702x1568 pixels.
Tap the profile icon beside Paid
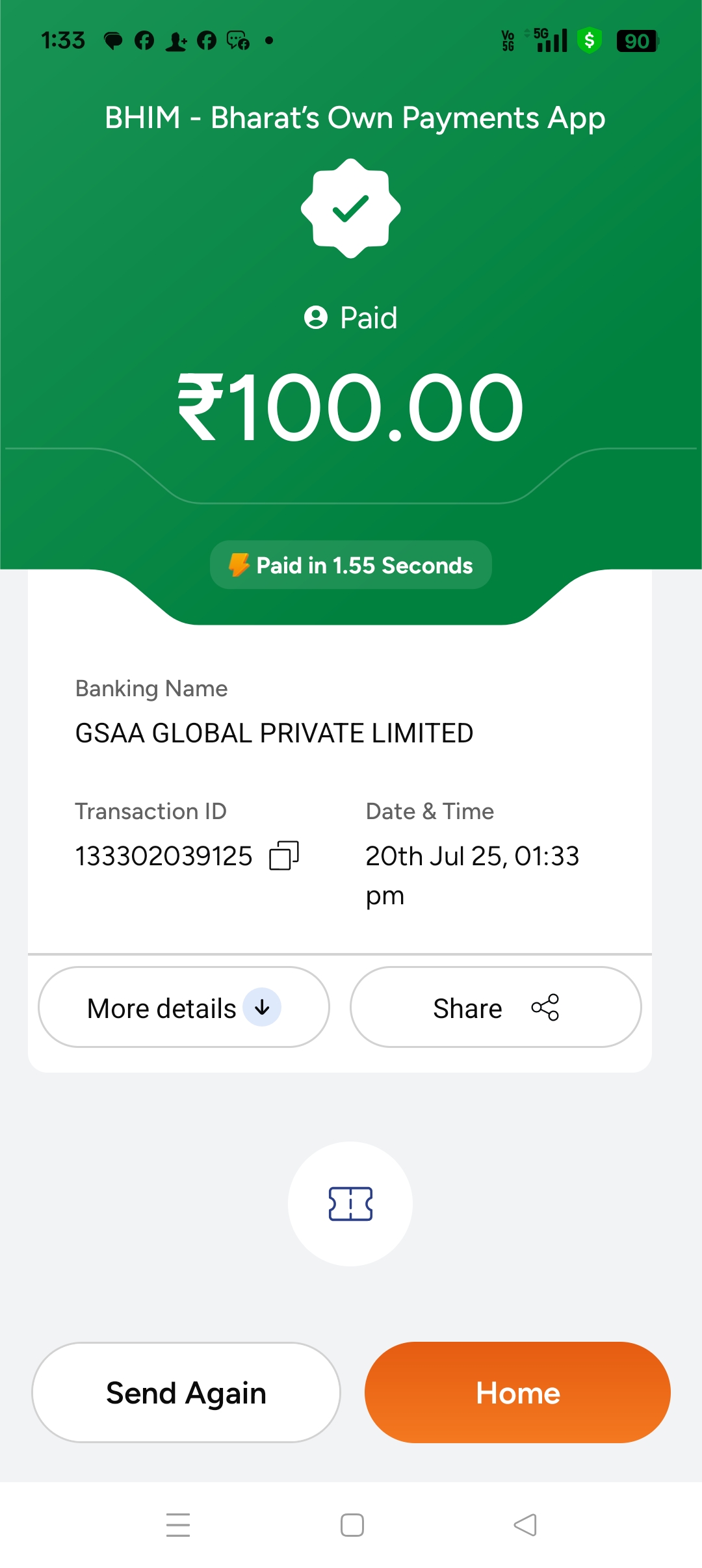[x=316, y=318]
